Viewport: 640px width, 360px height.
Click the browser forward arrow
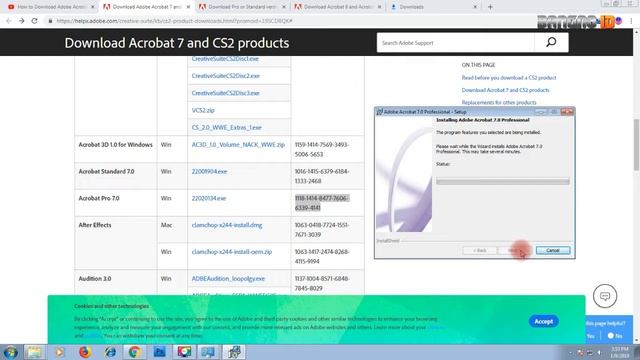click(x=22, y=20)
